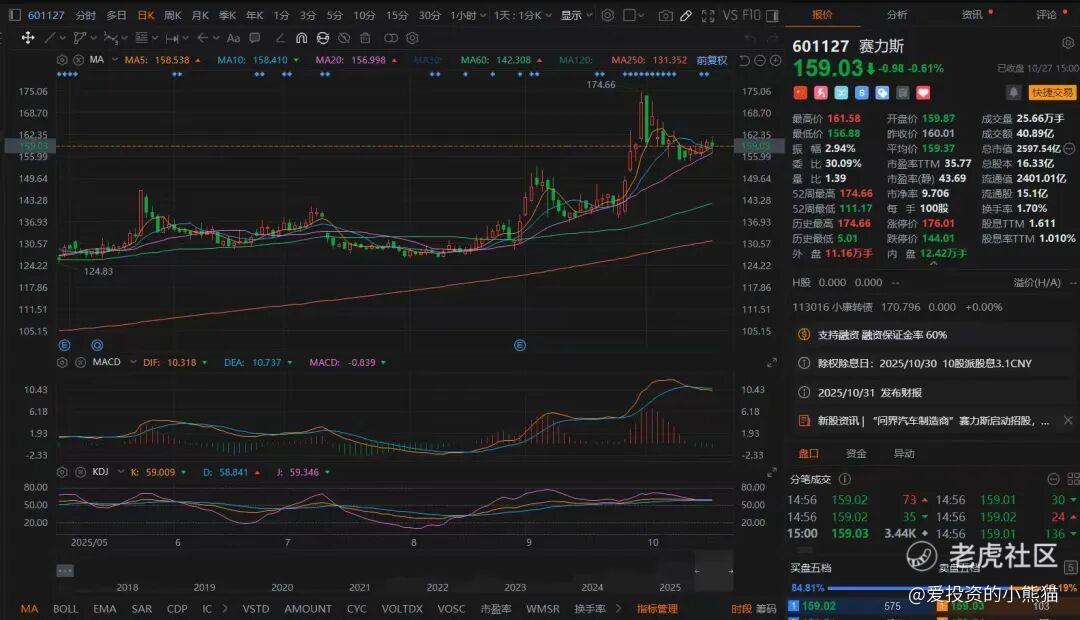Viewport: 1080px width, 620px height.
Task: Toggle the left sidebar panel icon
Action: pos(14,14)
